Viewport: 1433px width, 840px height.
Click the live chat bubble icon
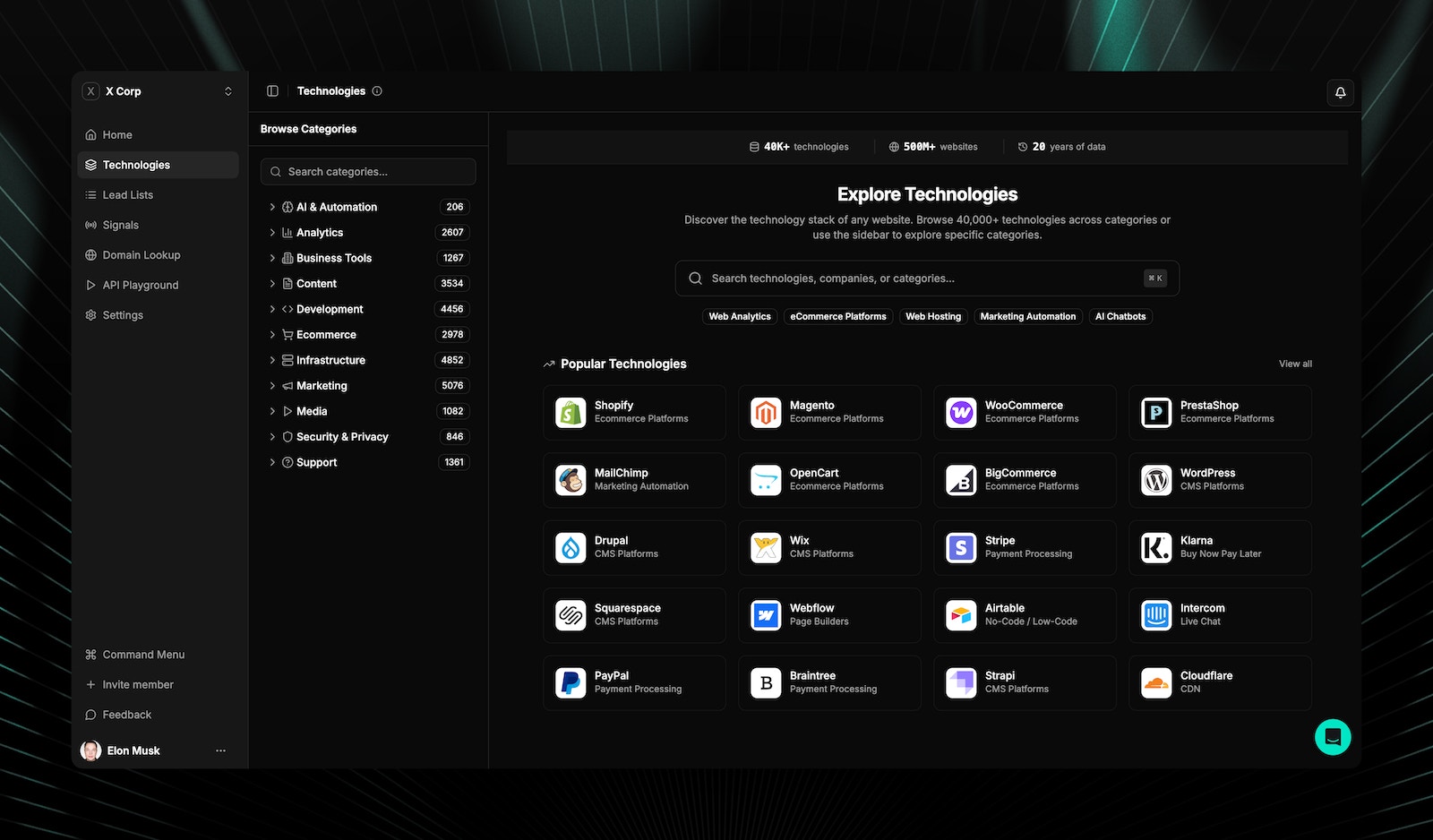click(x=1333, y=737)
